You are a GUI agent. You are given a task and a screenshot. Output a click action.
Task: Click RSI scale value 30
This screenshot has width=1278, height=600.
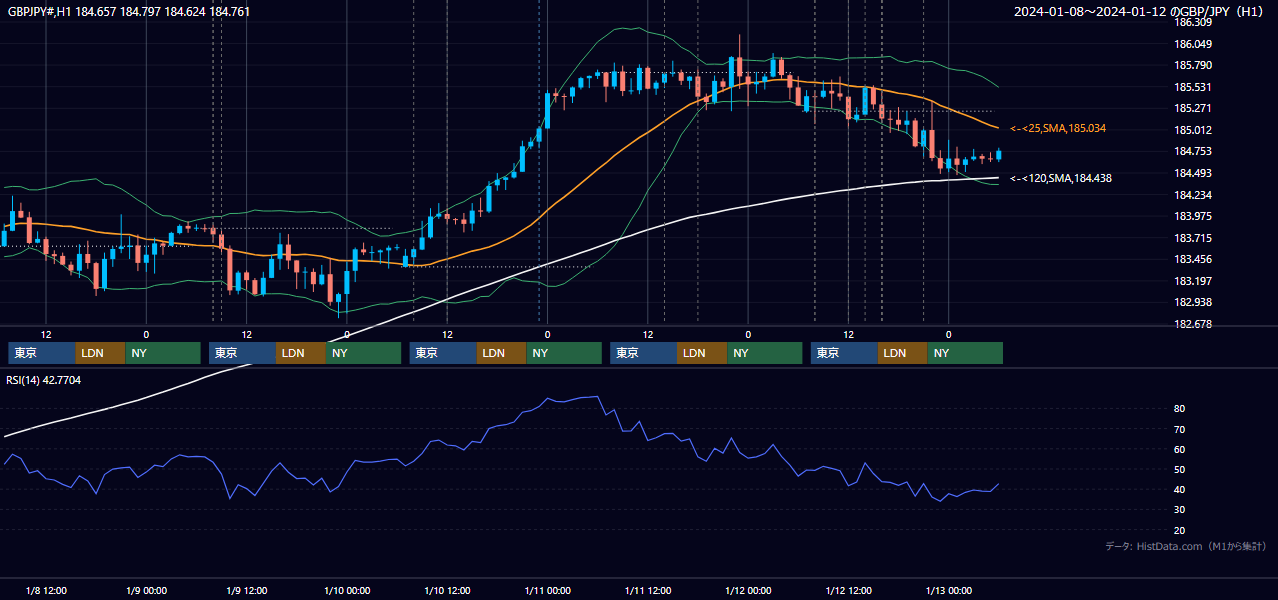coord(1180,510)
